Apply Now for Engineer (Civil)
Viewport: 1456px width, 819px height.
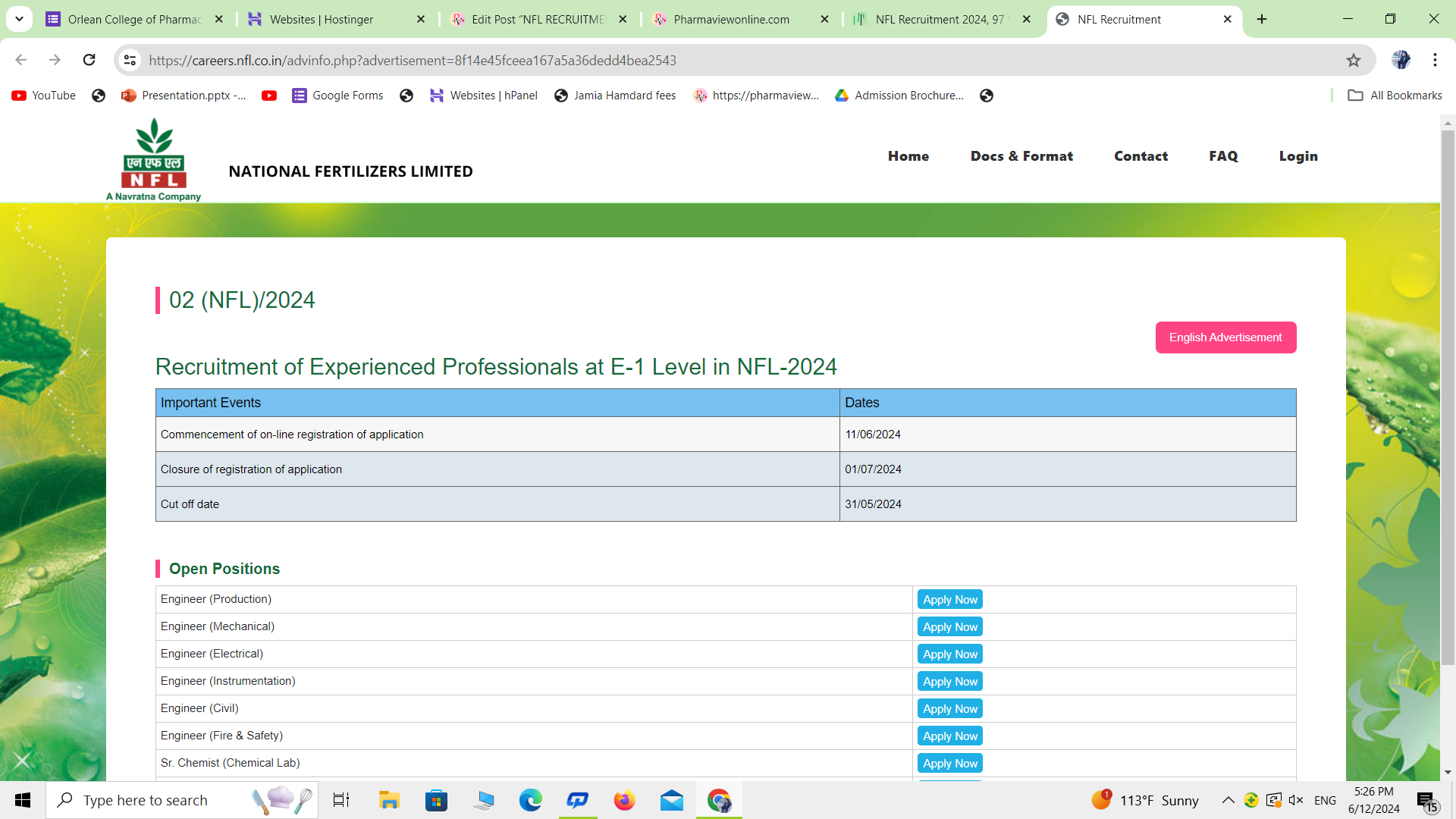click(x=950, y=709)
